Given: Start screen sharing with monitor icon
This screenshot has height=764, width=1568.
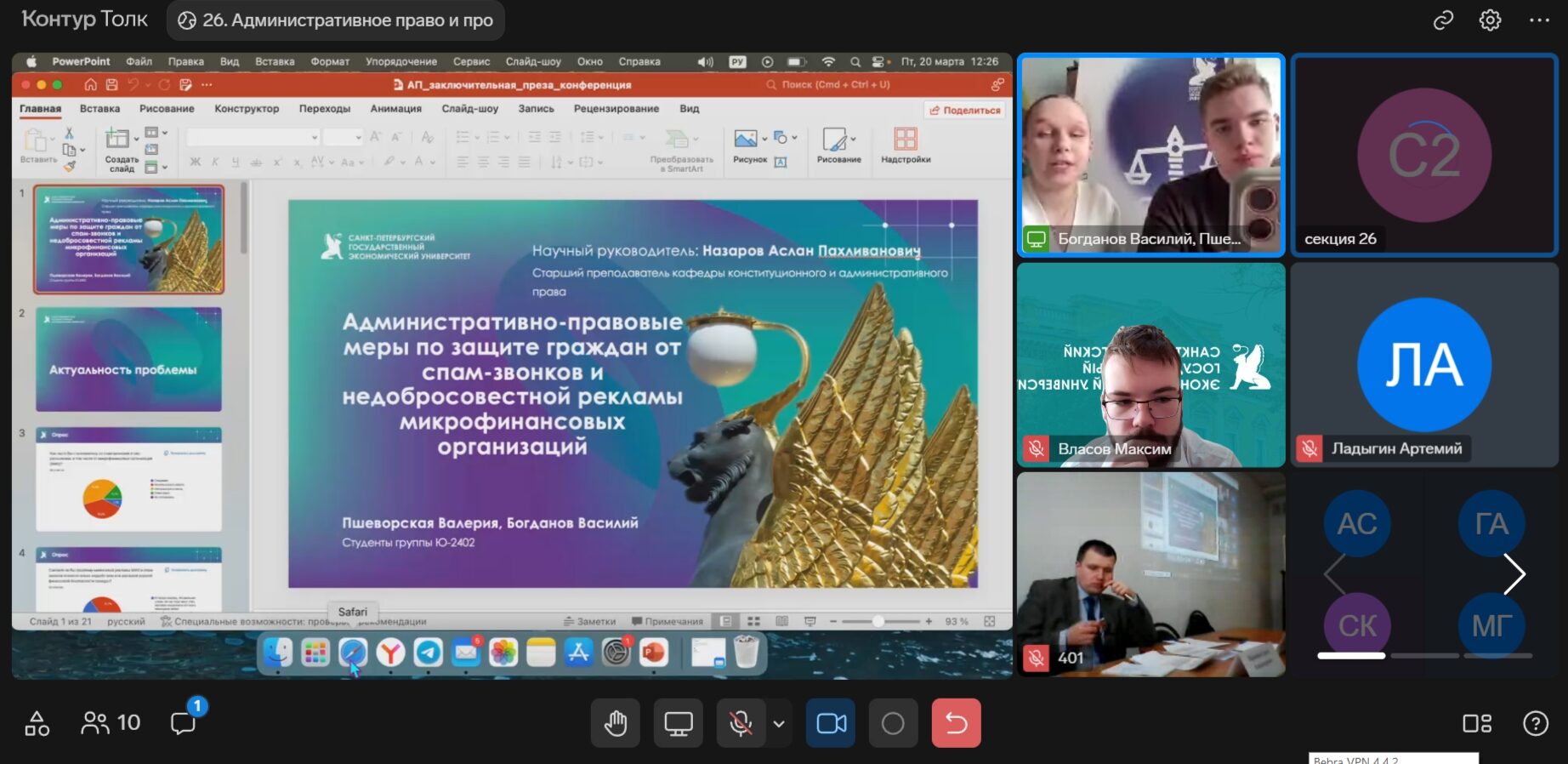Looking at the screenshot, I should [x=678, y=723].
